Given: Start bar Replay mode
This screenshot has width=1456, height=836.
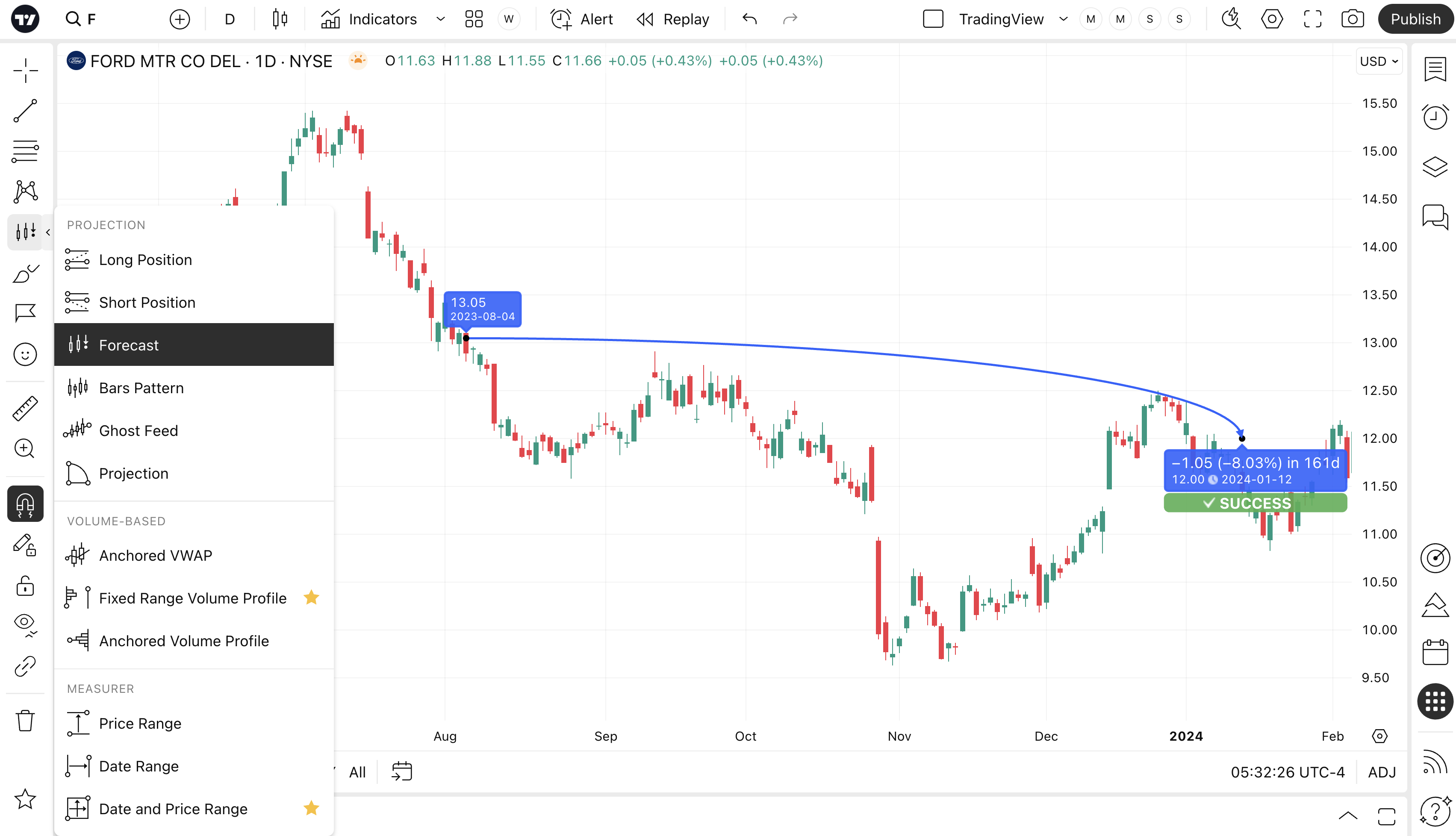Looking at the screenshot, I should [673, 19].
